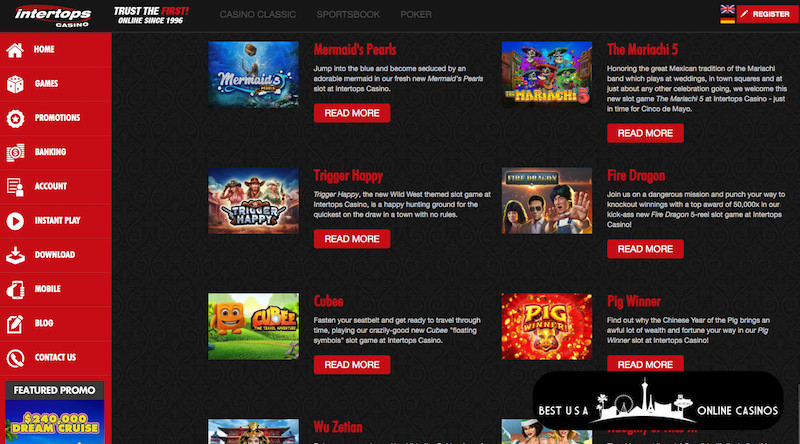Click the Home house icon in sidebar
This screenshot has height=444, width=800.
point(15,50)
